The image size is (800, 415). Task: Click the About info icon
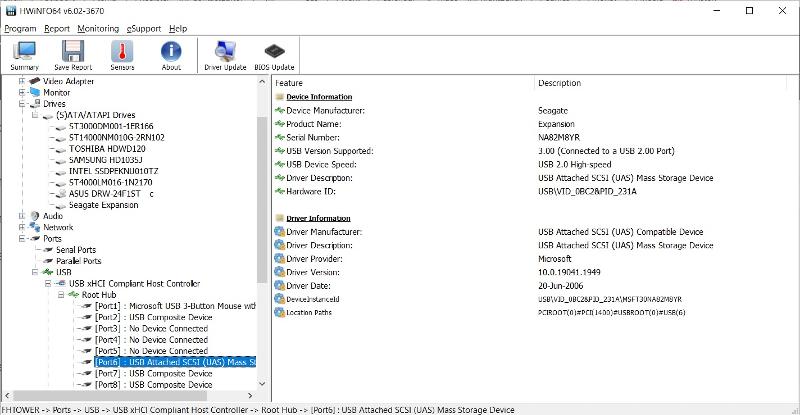171,55
